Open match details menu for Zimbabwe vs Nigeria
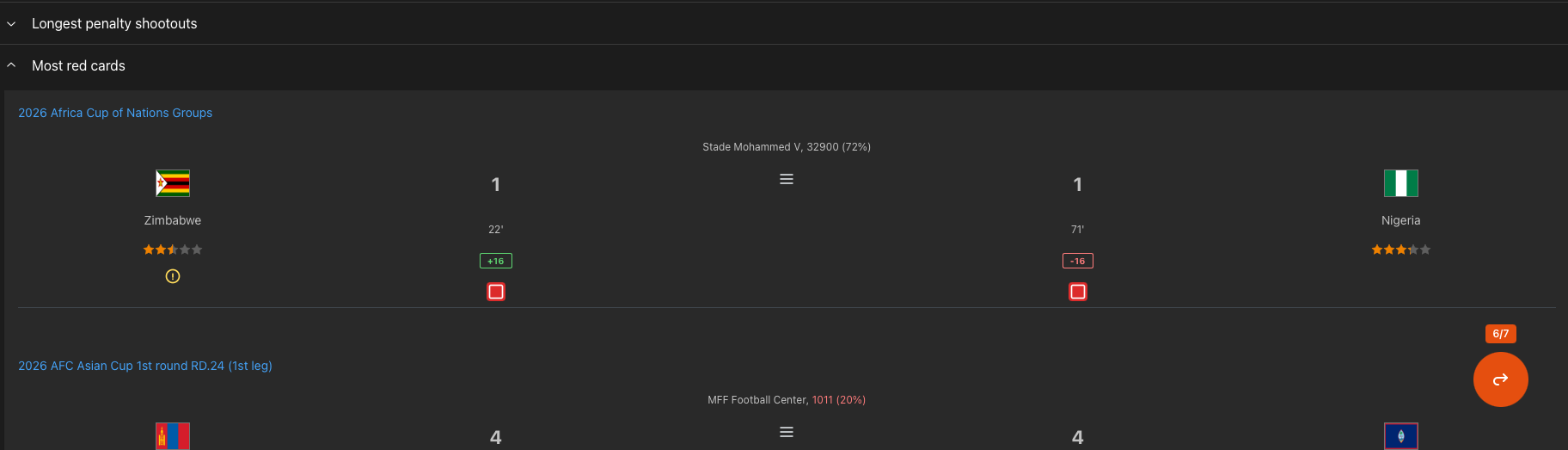The height and width of the screenshot is (450, 1568). pyautogui.click(x=786, y=179)
